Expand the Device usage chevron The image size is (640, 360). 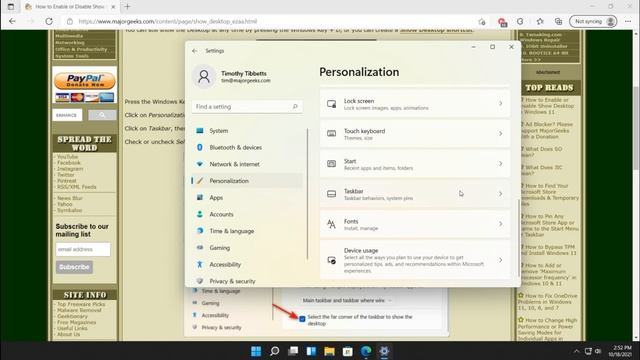(500, 260)
